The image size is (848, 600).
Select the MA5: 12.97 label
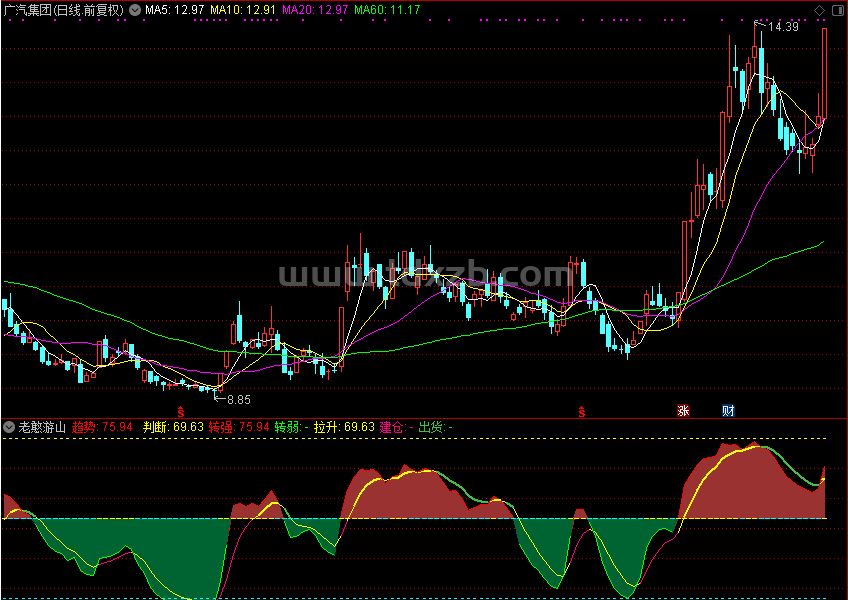(174, 10)
